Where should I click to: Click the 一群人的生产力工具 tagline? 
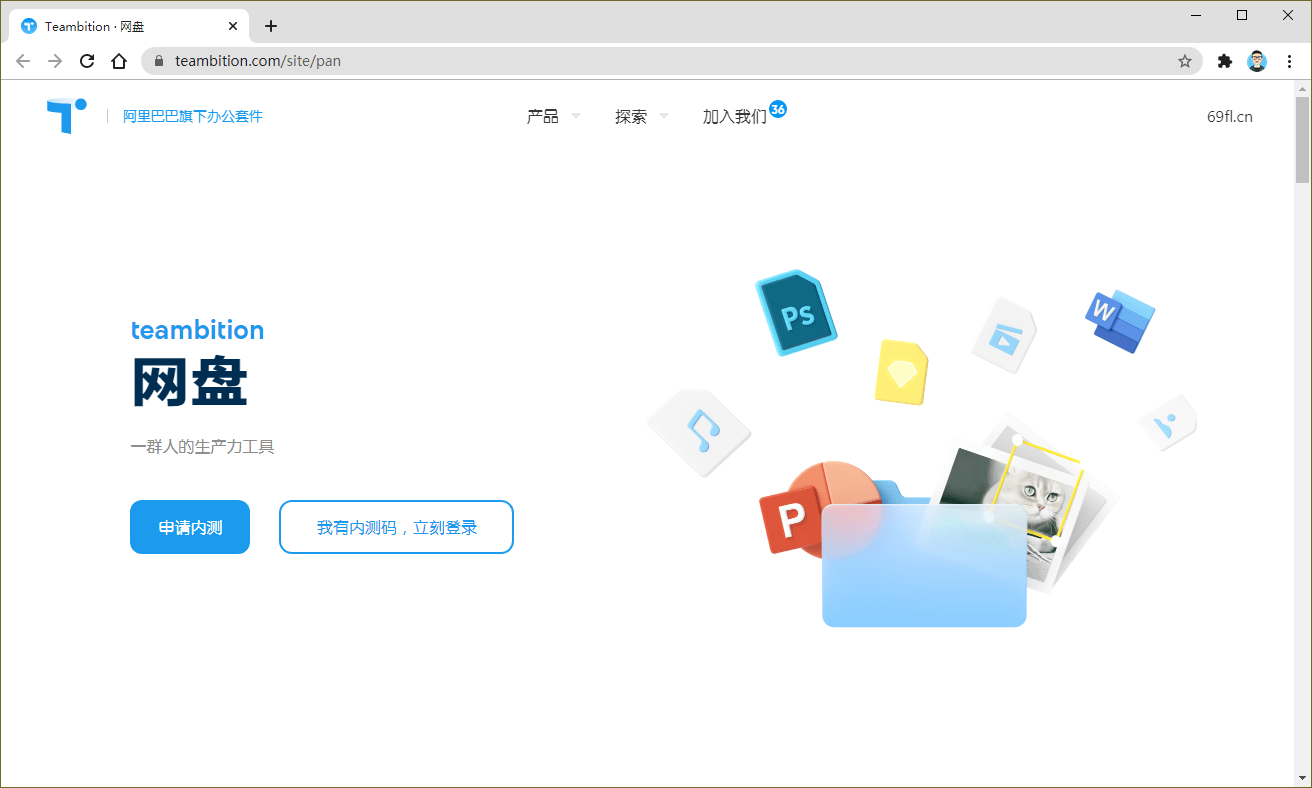coord(202,446)
